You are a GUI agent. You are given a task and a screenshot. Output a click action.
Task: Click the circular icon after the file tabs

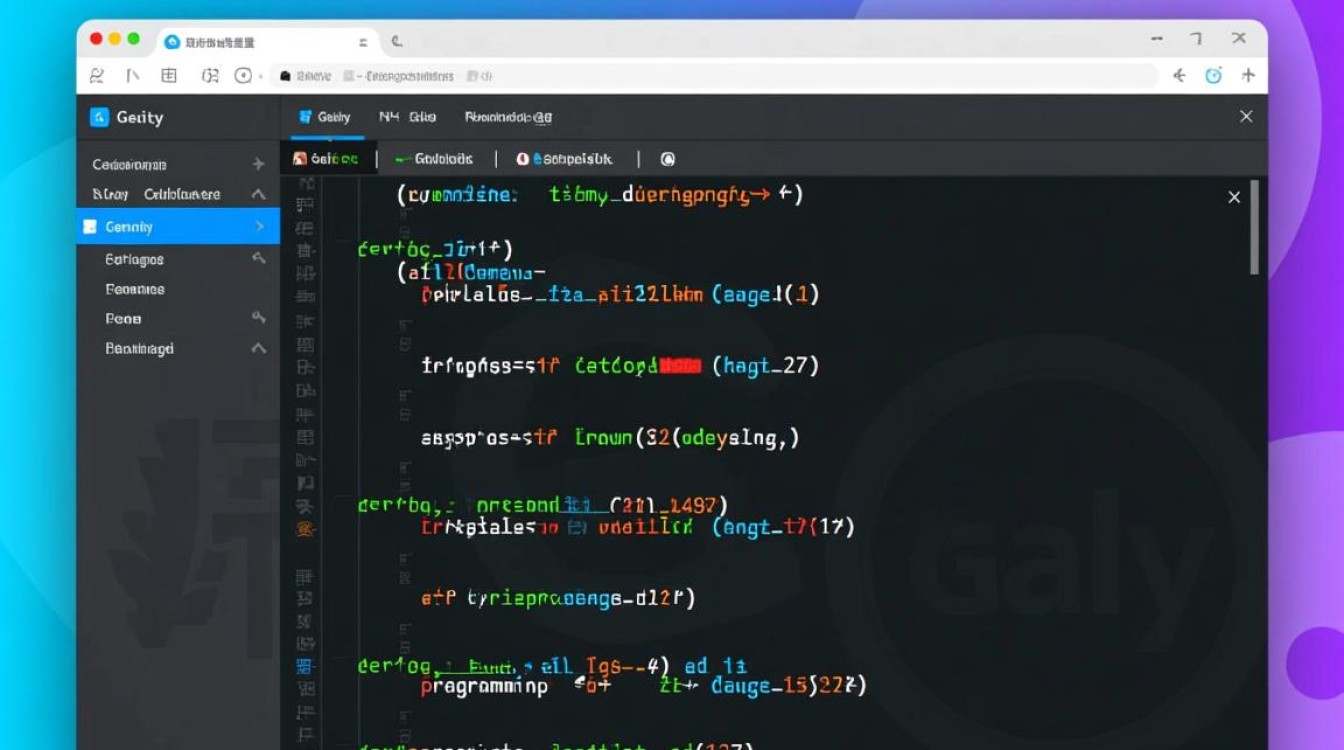667,158
